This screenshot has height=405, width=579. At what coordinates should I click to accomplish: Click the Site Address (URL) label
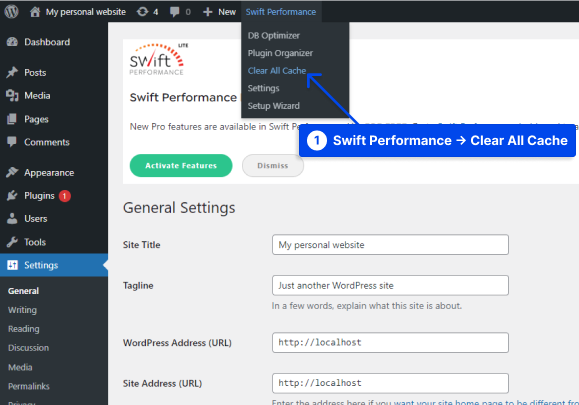(162, 384)
